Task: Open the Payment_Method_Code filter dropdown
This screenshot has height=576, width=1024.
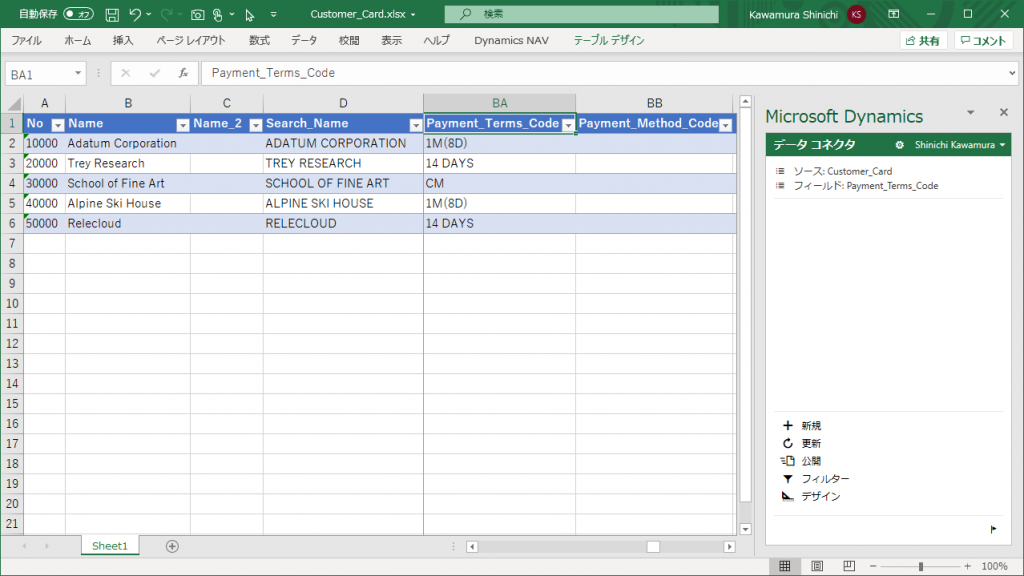Action: click(x=726, y=125)
